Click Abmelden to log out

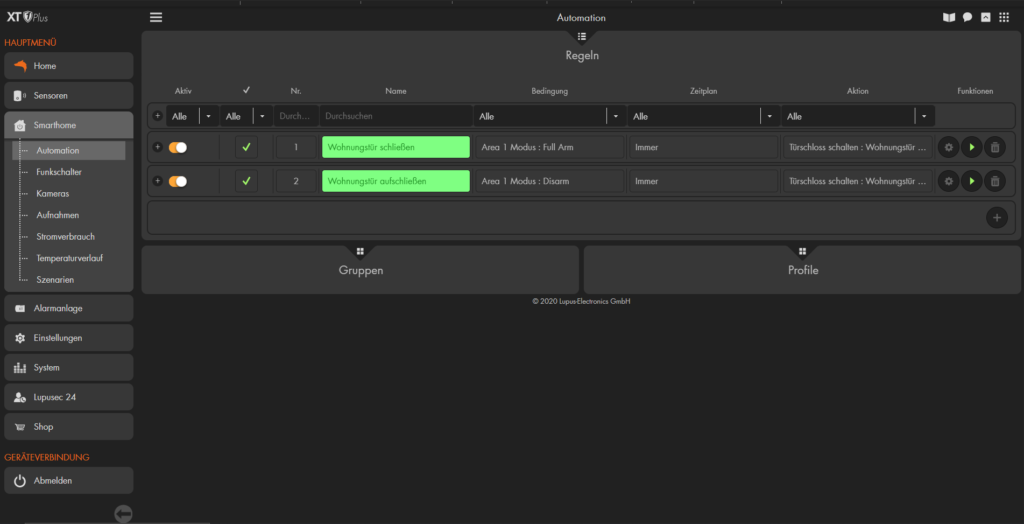[68, 481]
